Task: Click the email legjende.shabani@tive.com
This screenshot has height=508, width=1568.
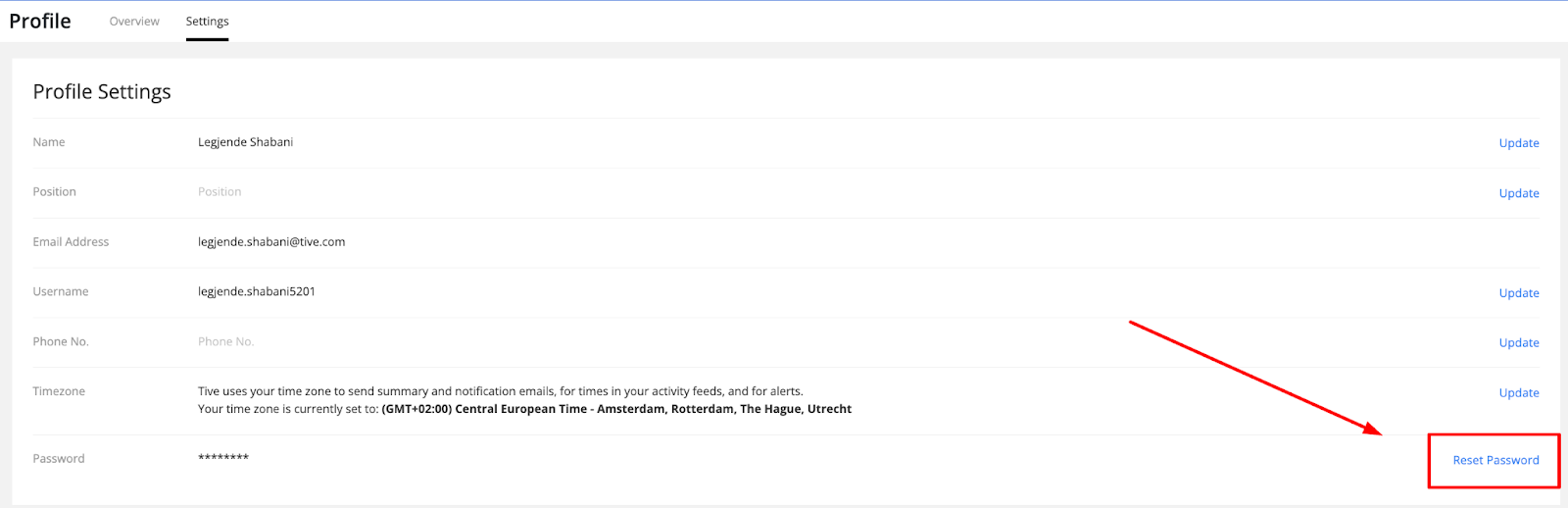Action: point(271,242)
